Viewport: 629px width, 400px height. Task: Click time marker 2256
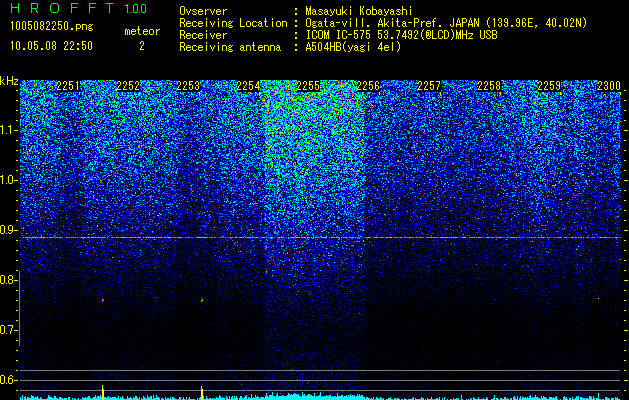coord(368,86)
